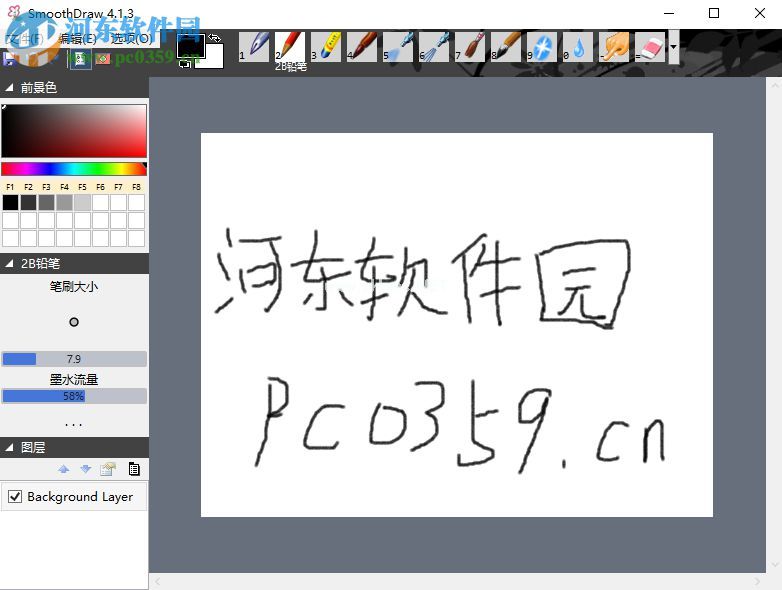Image resolution: width=782 pixels, height=590 pixels.
Task: Select the paintbrush tool numbered 8
Action: point(505,47)
